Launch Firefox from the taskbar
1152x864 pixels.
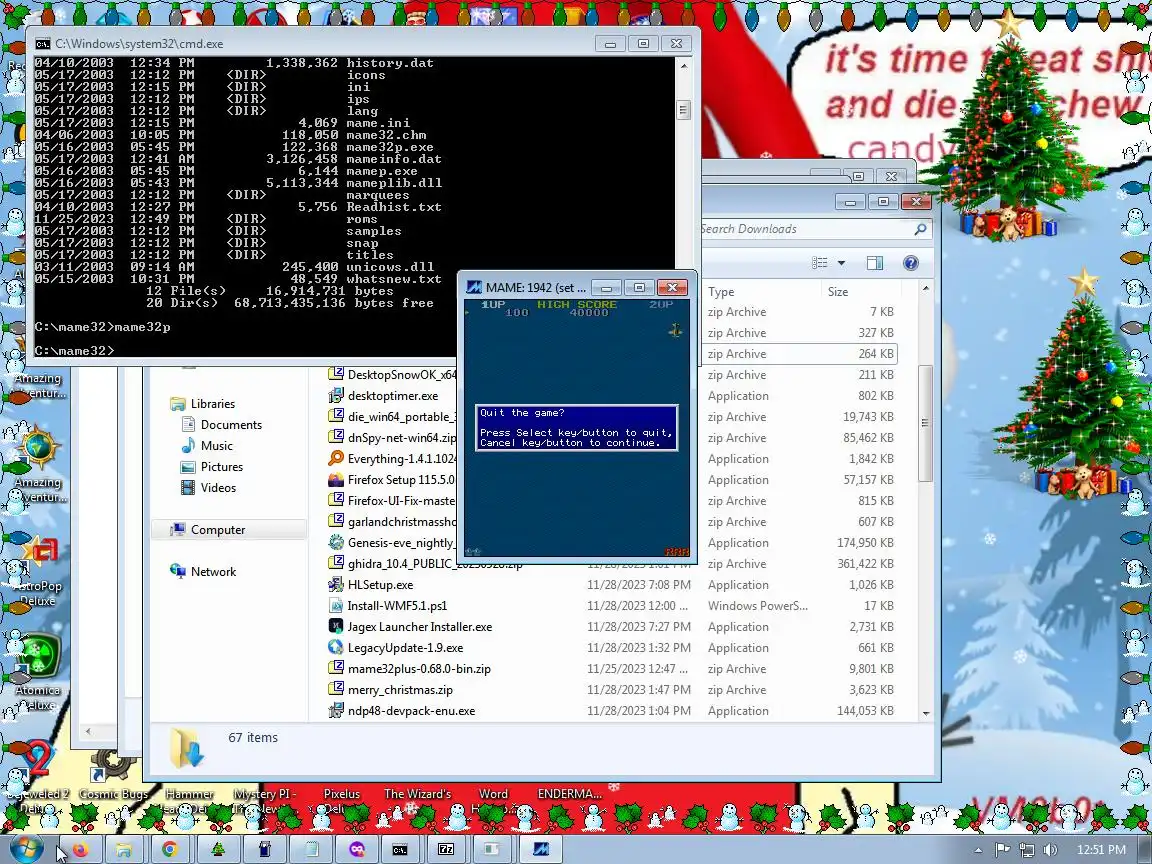pyautogui.click(x=80, y=849)
